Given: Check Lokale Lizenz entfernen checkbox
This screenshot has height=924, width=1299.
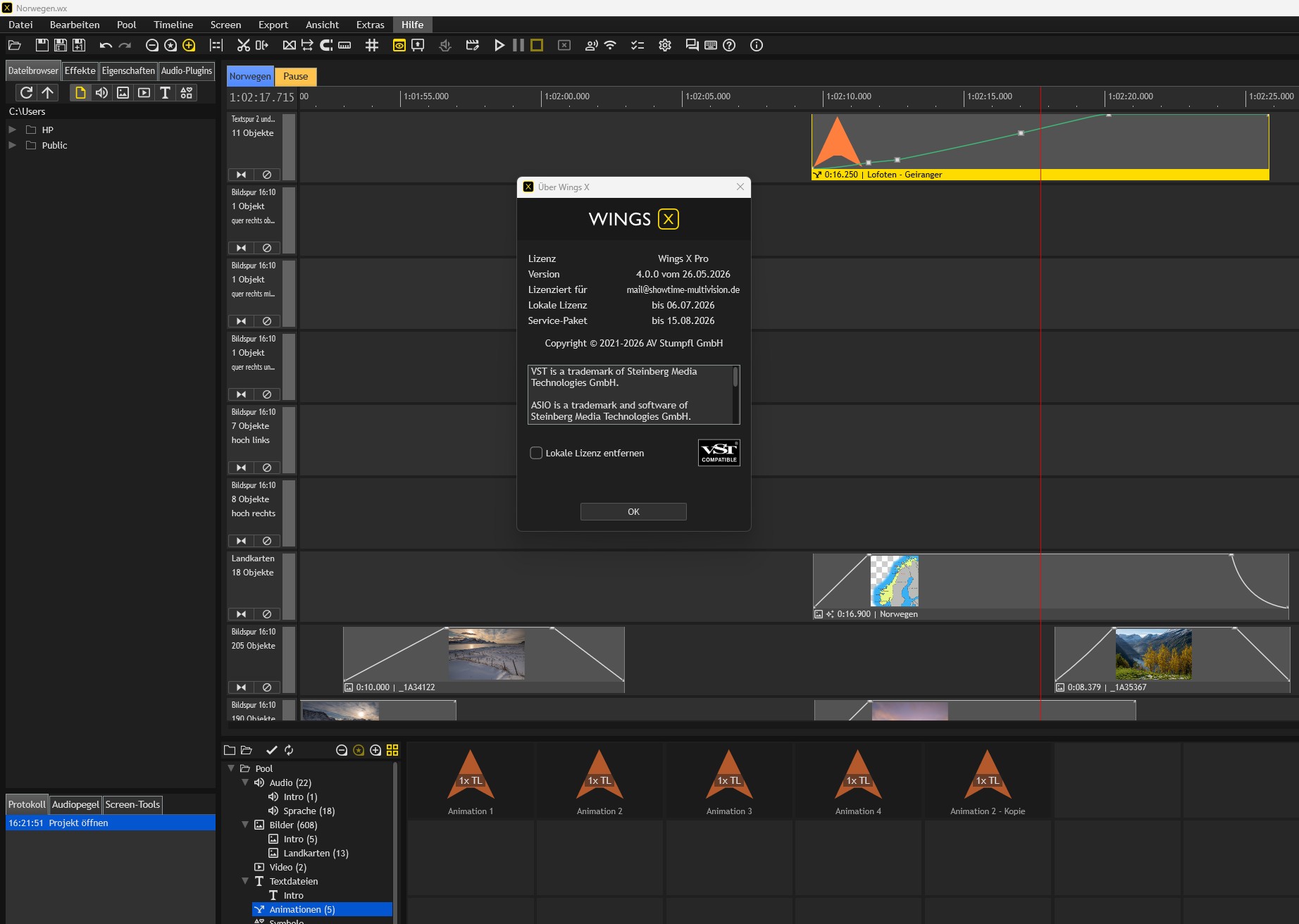Looking at the screenshot, I should click(536, 453).
